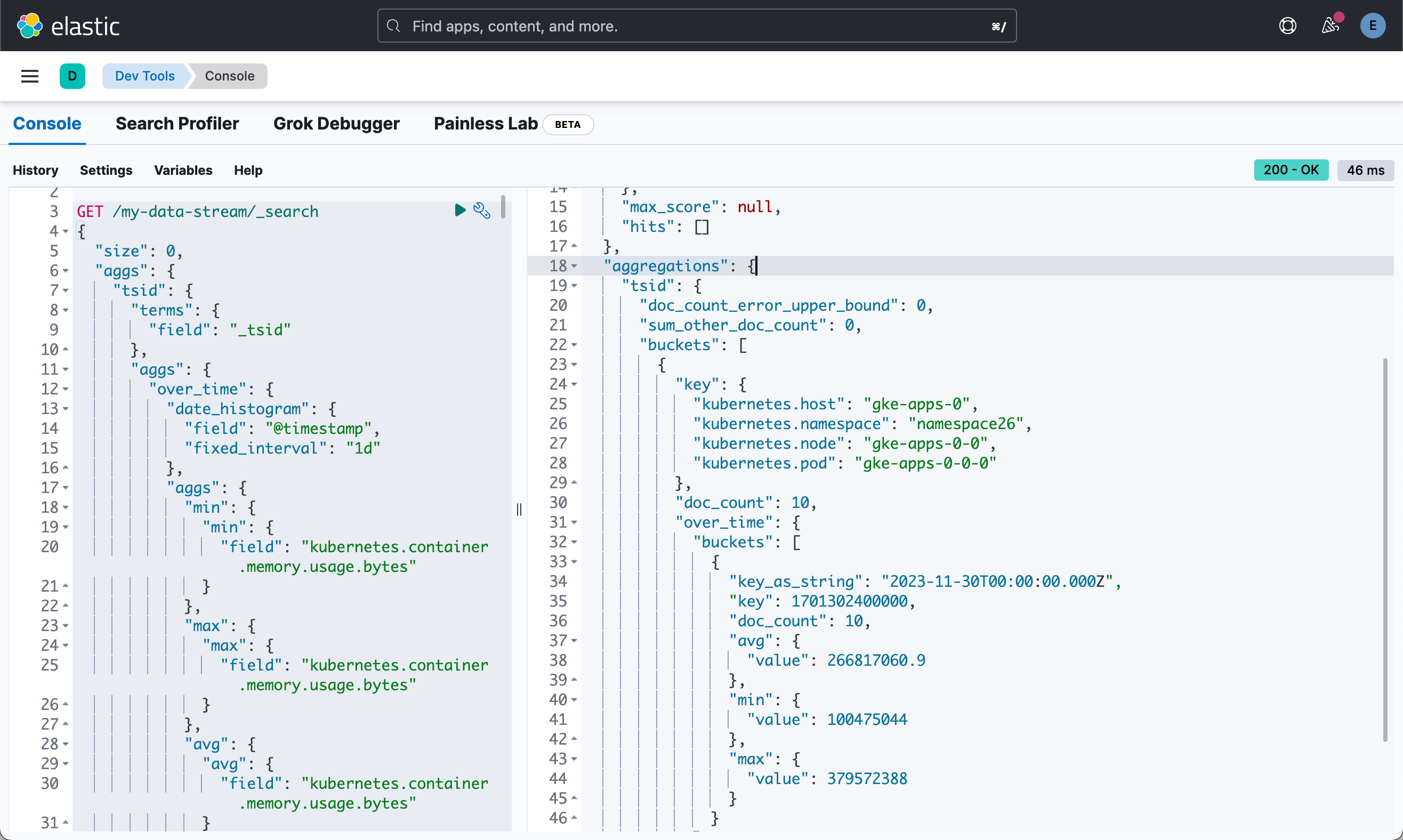Fold the "over_time" response object at line 31
The width and height of the screenshot is (1403, 840).
point(575,522)
